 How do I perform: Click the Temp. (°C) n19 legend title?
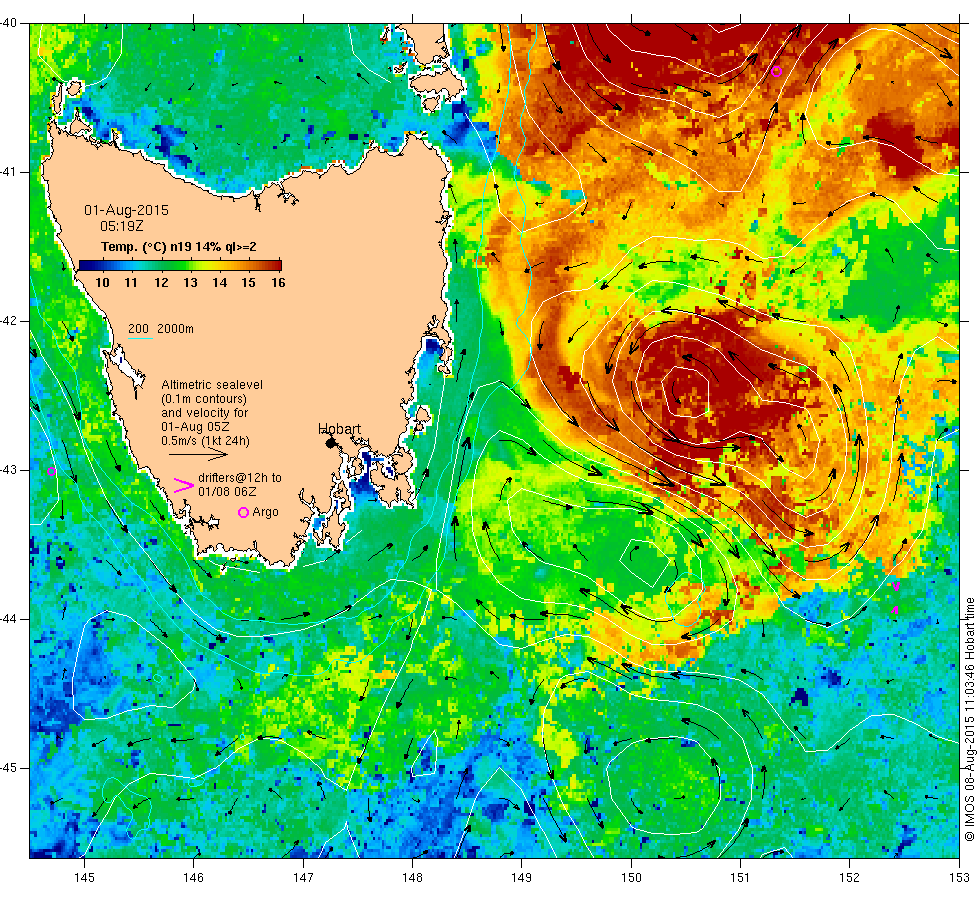(179, 247)
